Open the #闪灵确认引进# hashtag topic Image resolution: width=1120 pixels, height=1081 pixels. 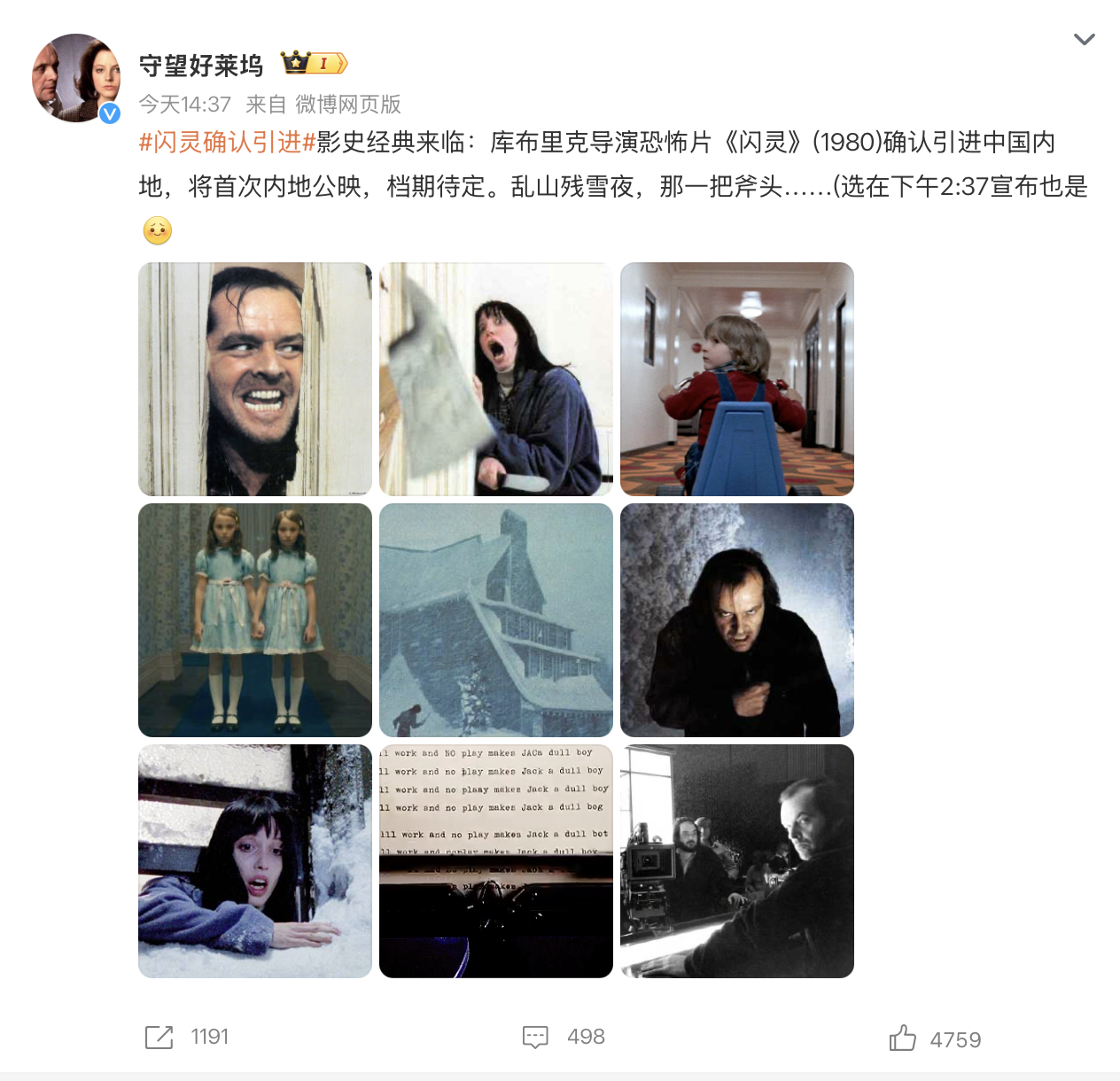228,142
